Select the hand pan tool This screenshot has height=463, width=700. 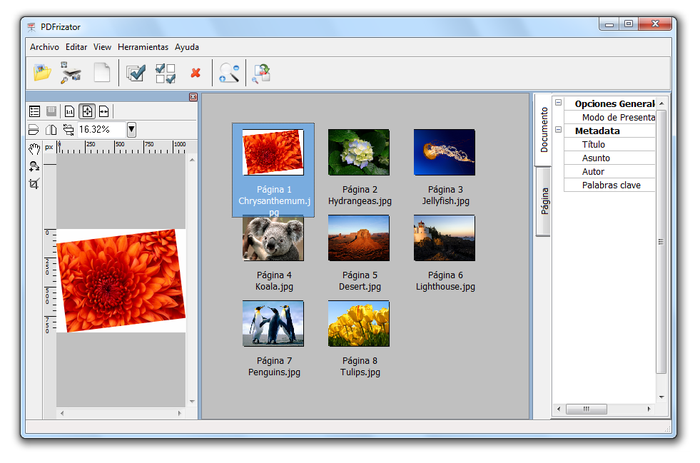coord(34,149)
